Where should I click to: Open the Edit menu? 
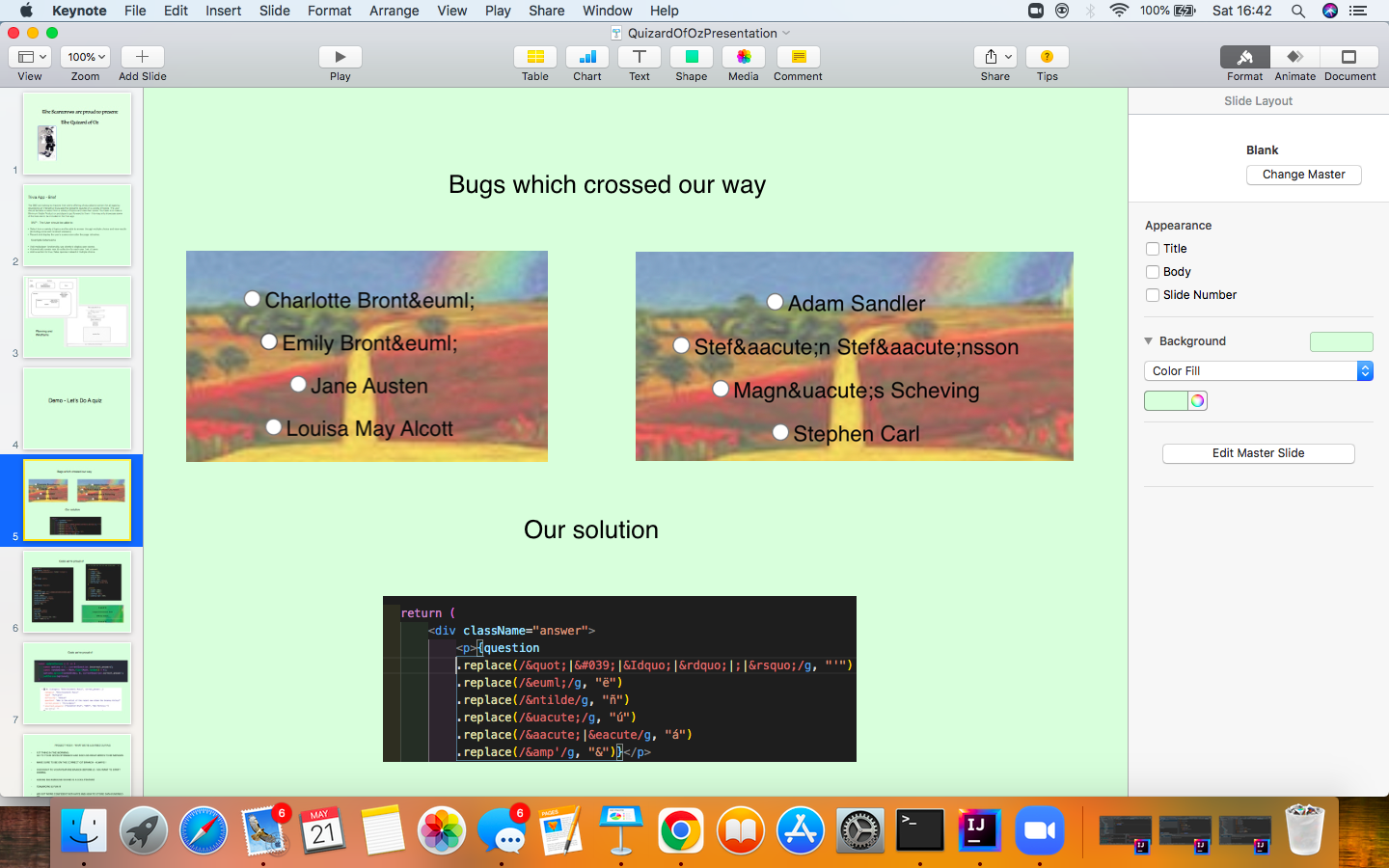(176, 11)
